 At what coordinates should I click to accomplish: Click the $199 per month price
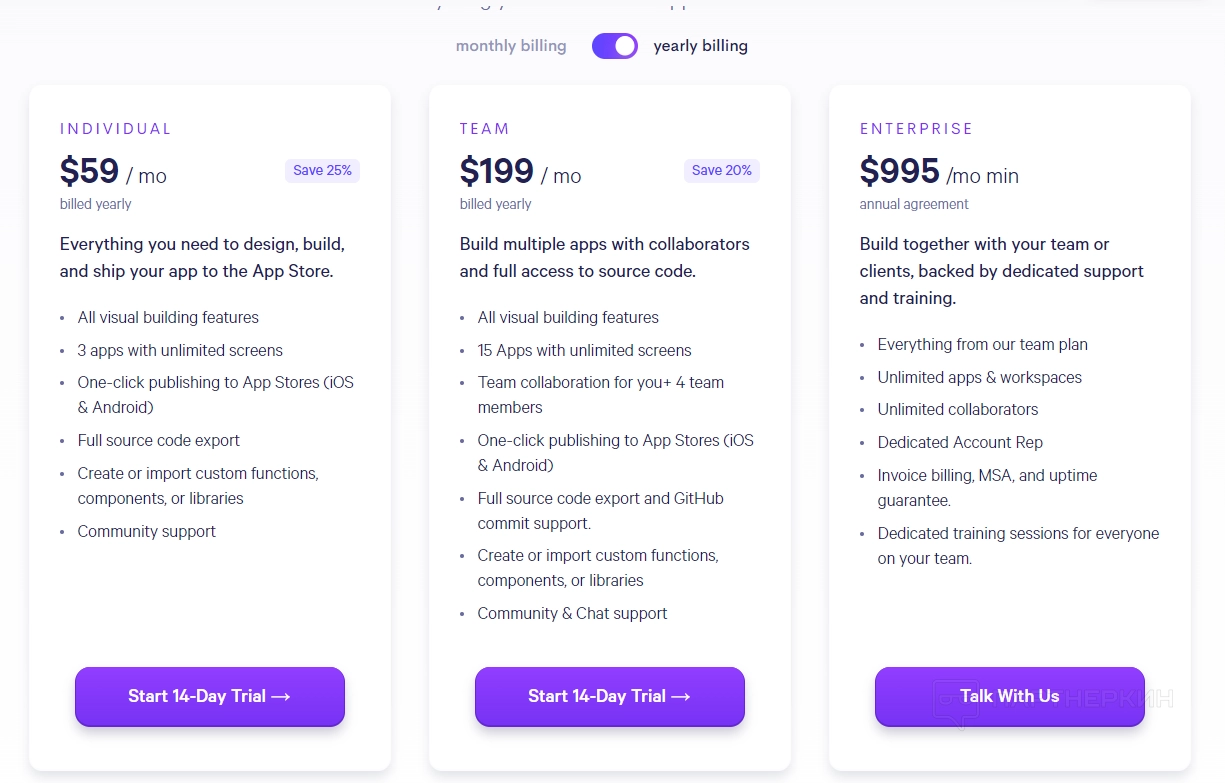pyautogui.click(x=520, y=173)
